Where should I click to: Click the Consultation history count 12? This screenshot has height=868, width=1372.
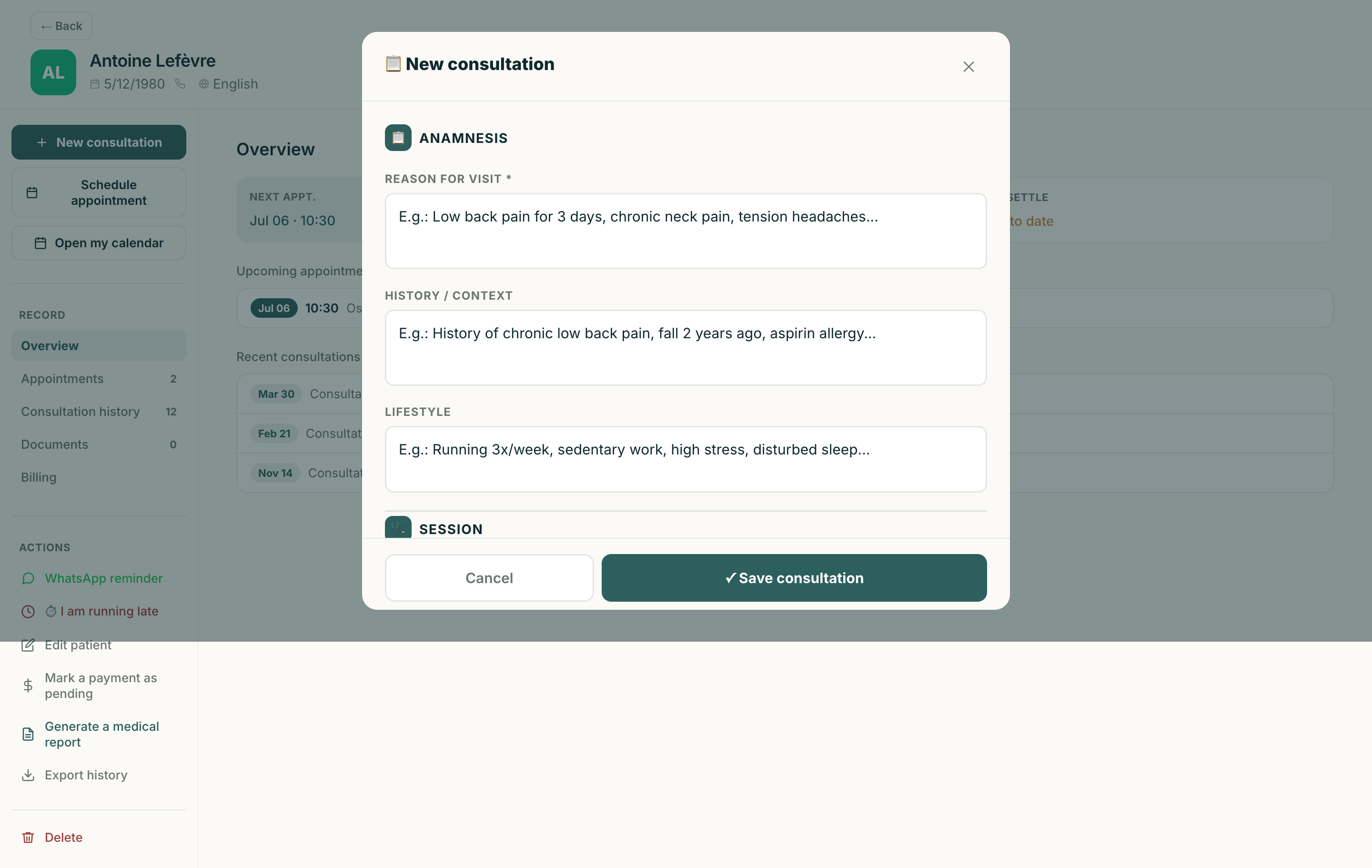(x=171, y=412)
